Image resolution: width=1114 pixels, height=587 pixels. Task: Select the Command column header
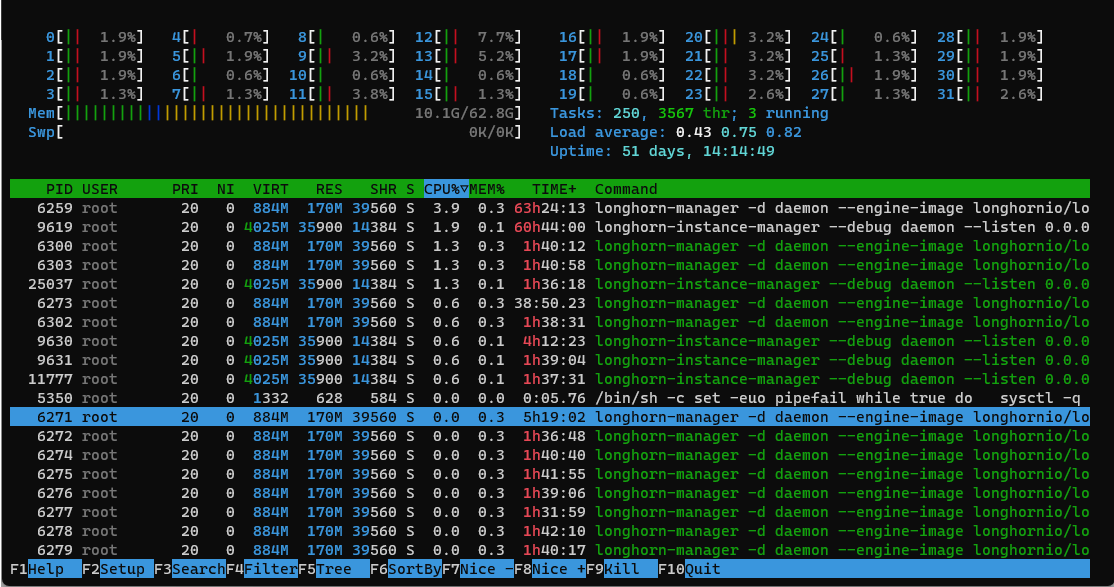[626, 189]
